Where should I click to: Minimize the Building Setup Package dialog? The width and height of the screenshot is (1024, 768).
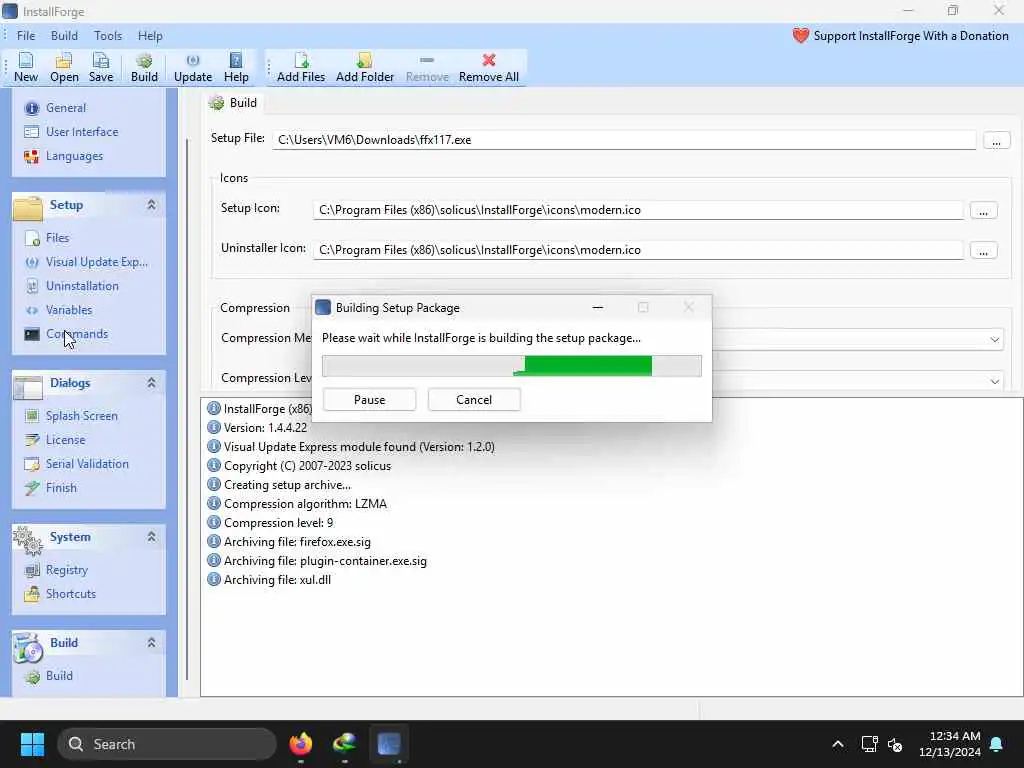pyautogui.click(x=598, y=308)
